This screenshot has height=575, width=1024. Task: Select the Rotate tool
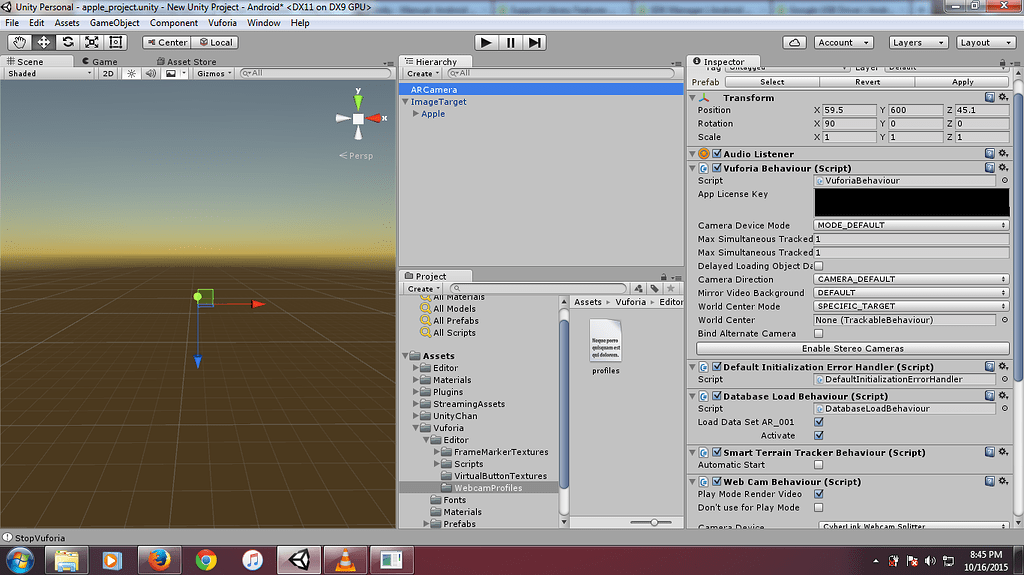pyautogui.click(x=68, y=42)
